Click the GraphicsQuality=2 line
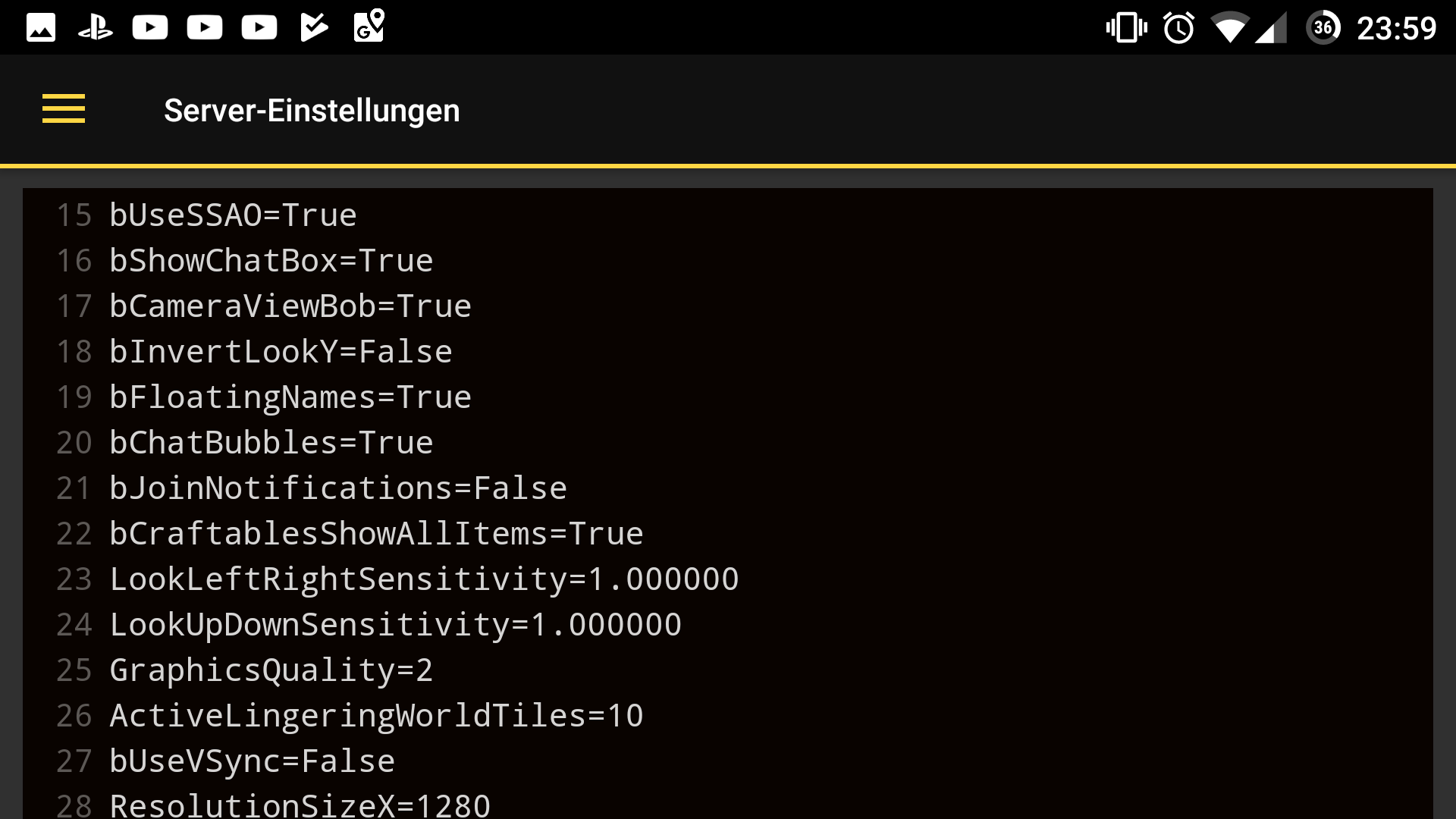Image resolution: width=1456 pixels, height=819 pixels. pos(271,670)
